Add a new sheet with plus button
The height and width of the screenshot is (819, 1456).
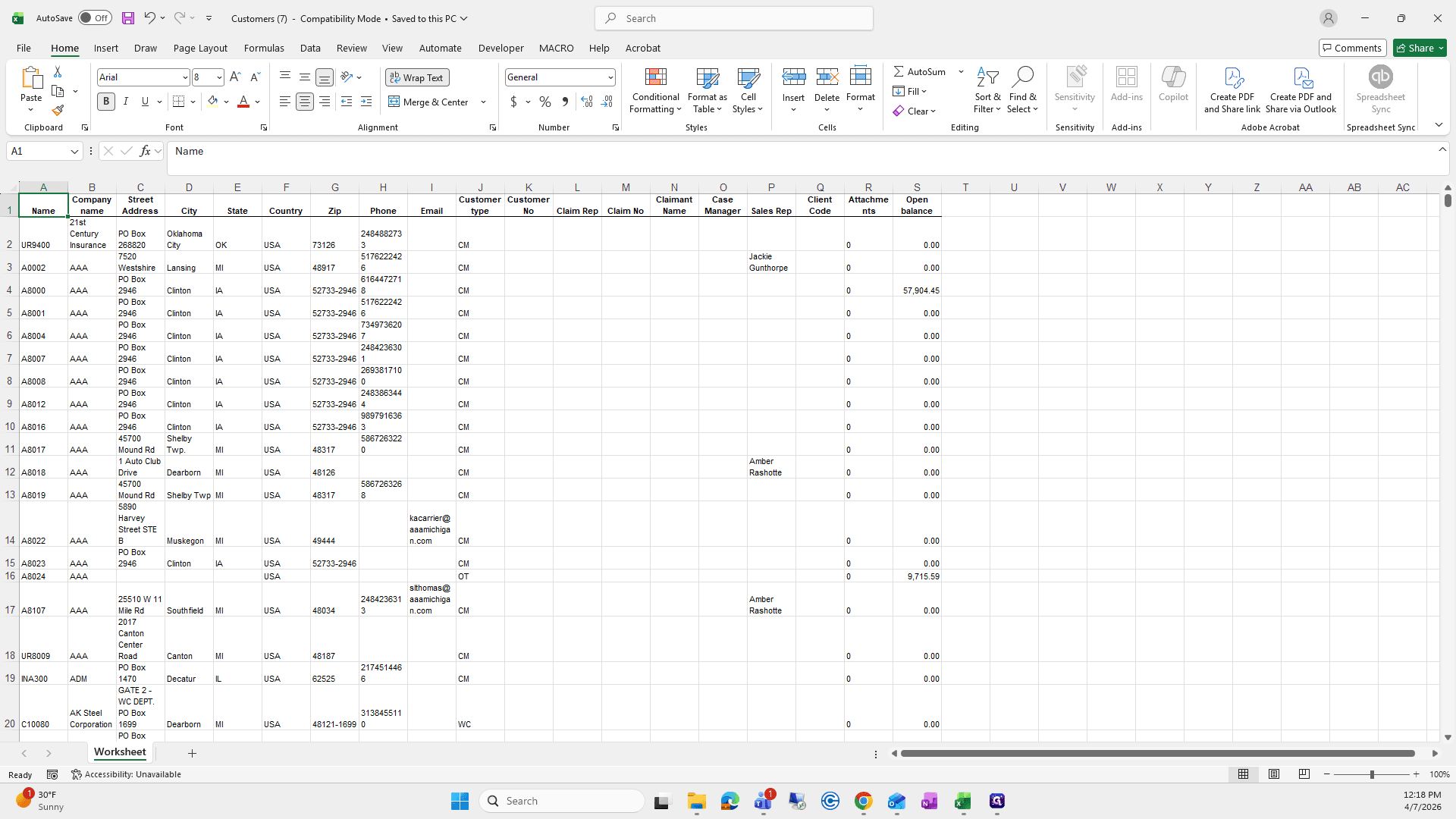(x=192, y=753)
